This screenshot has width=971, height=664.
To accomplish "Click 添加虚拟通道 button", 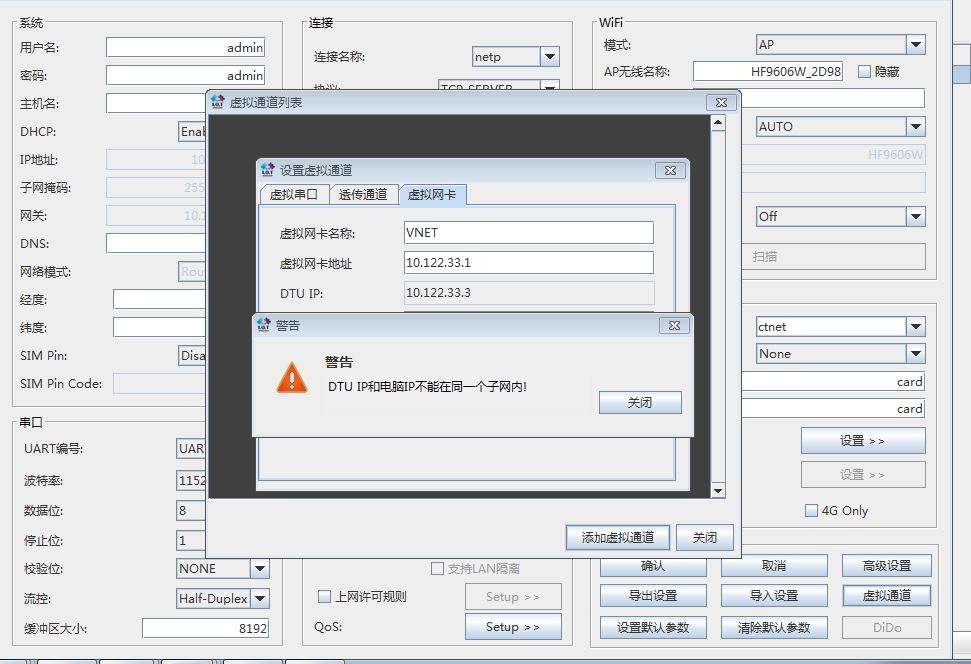I will [x=617, y=537].
